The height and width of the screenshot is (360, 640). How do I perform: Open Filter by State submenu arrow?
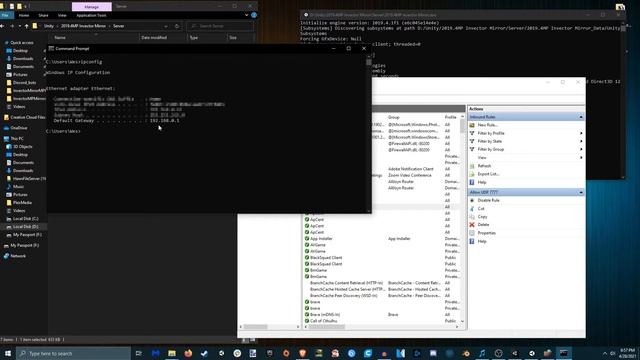point(581,141)
